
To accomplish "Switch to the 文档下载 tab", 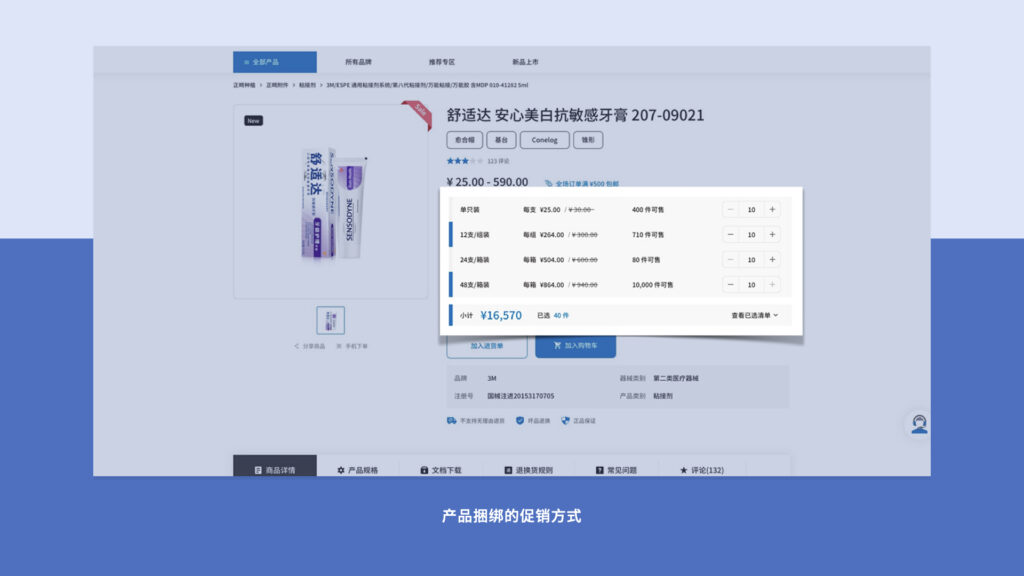I will [441, 470].
